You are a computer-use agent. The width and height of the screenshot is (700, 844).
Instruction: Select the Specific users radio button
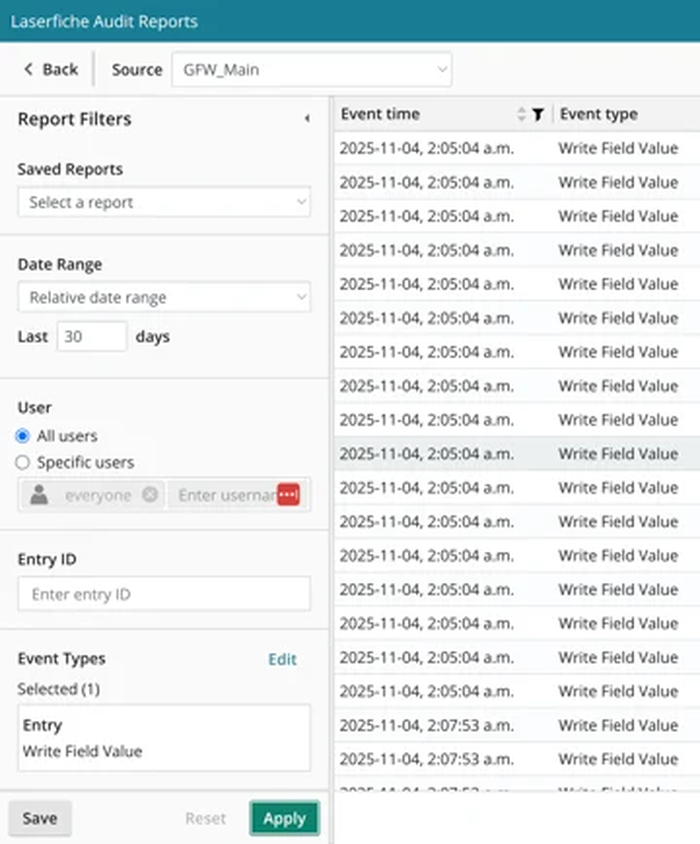click(x=23, y=462)
